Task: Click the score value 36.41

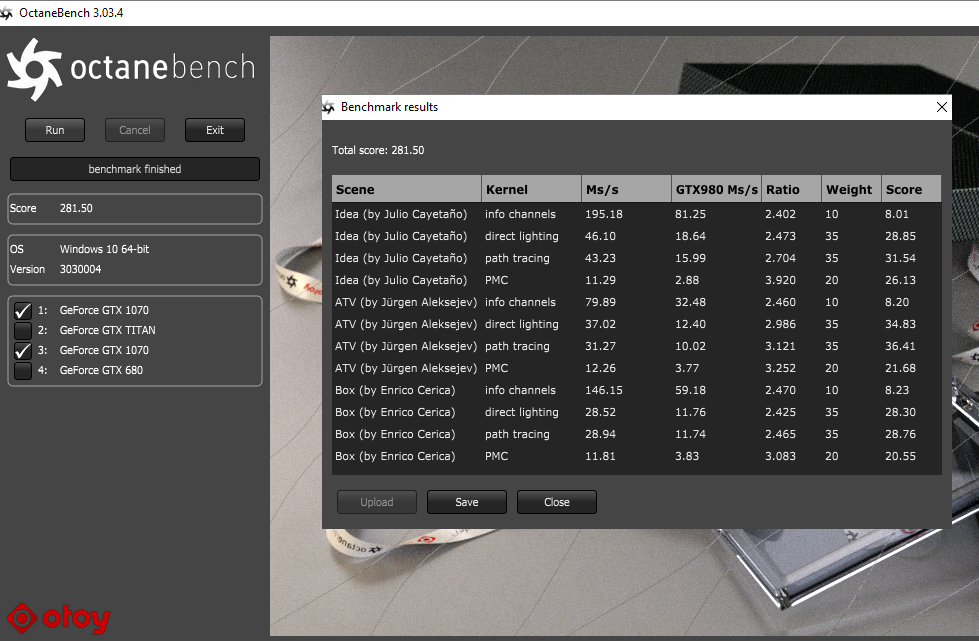Action: pyautogui.click(x=900, y=346)
